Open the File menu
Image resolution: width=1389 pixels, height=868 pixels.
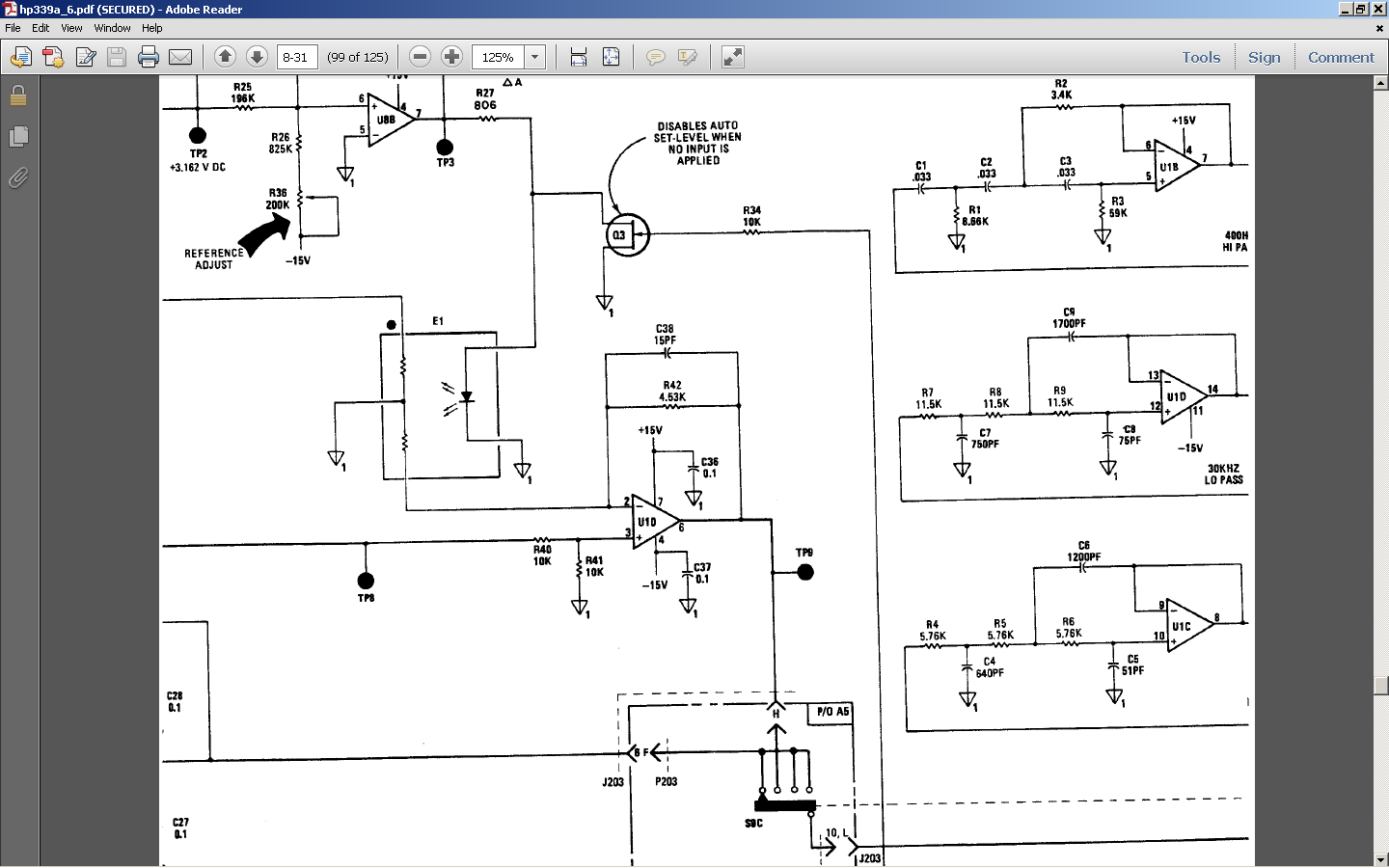click(x=13, y=28)
